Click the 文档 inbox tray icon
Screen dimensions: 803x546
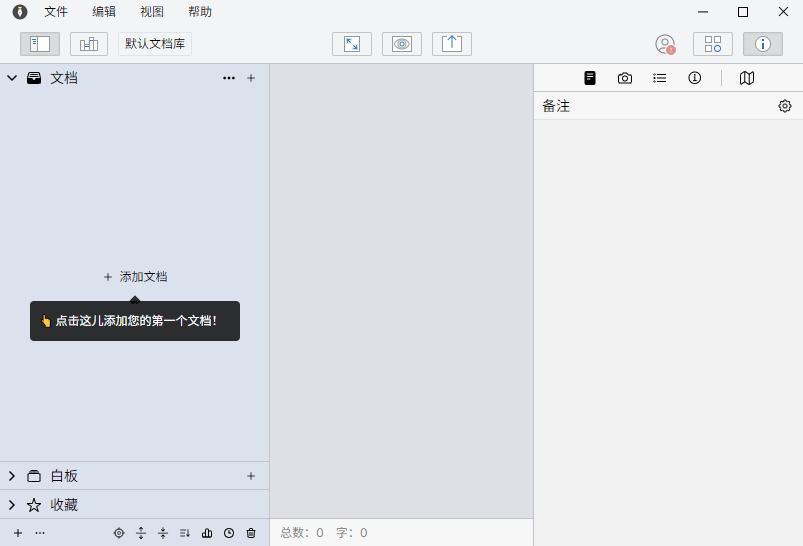[x=34, y=78]
